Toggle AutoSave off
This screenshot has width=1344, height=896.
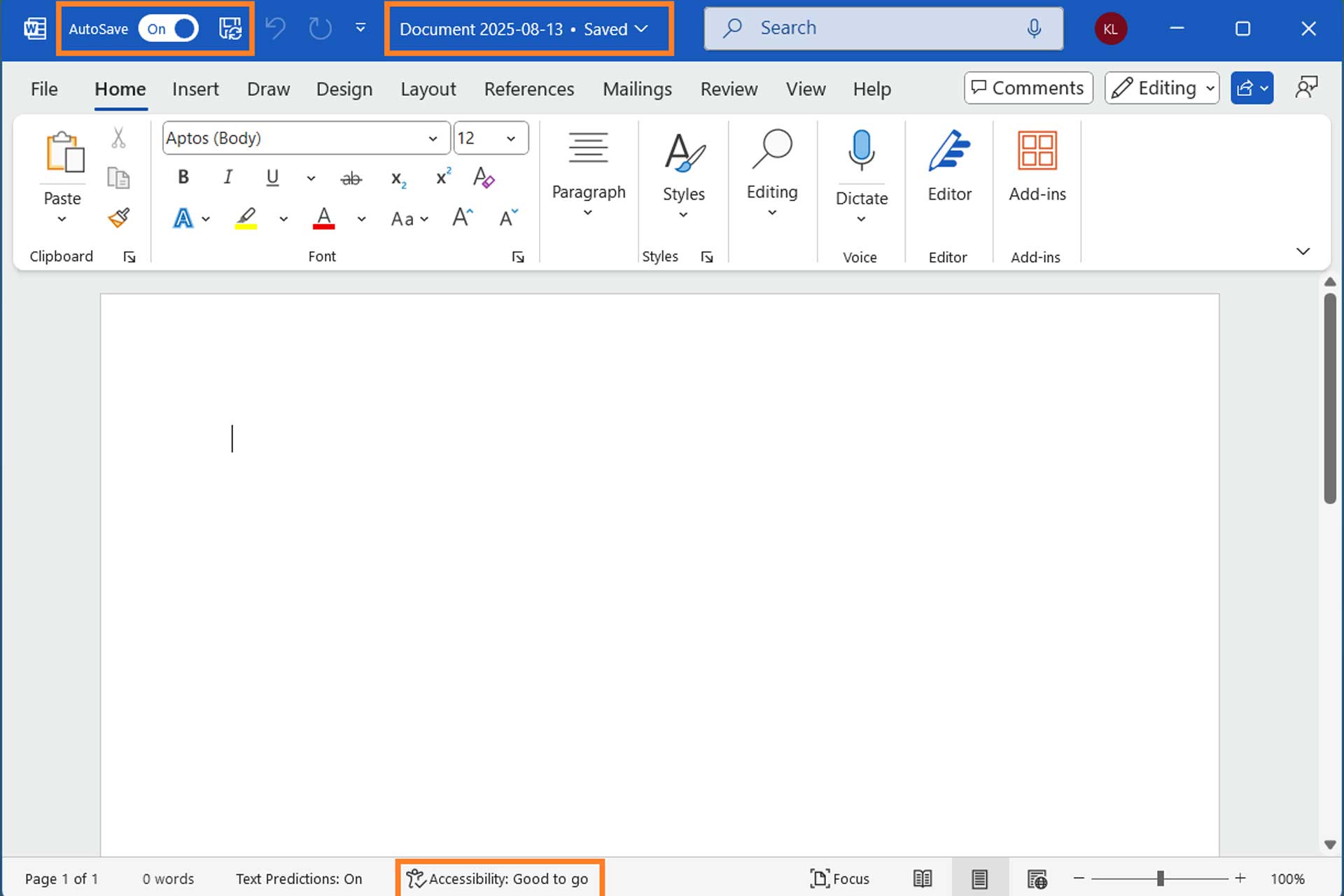pos(168,29)
